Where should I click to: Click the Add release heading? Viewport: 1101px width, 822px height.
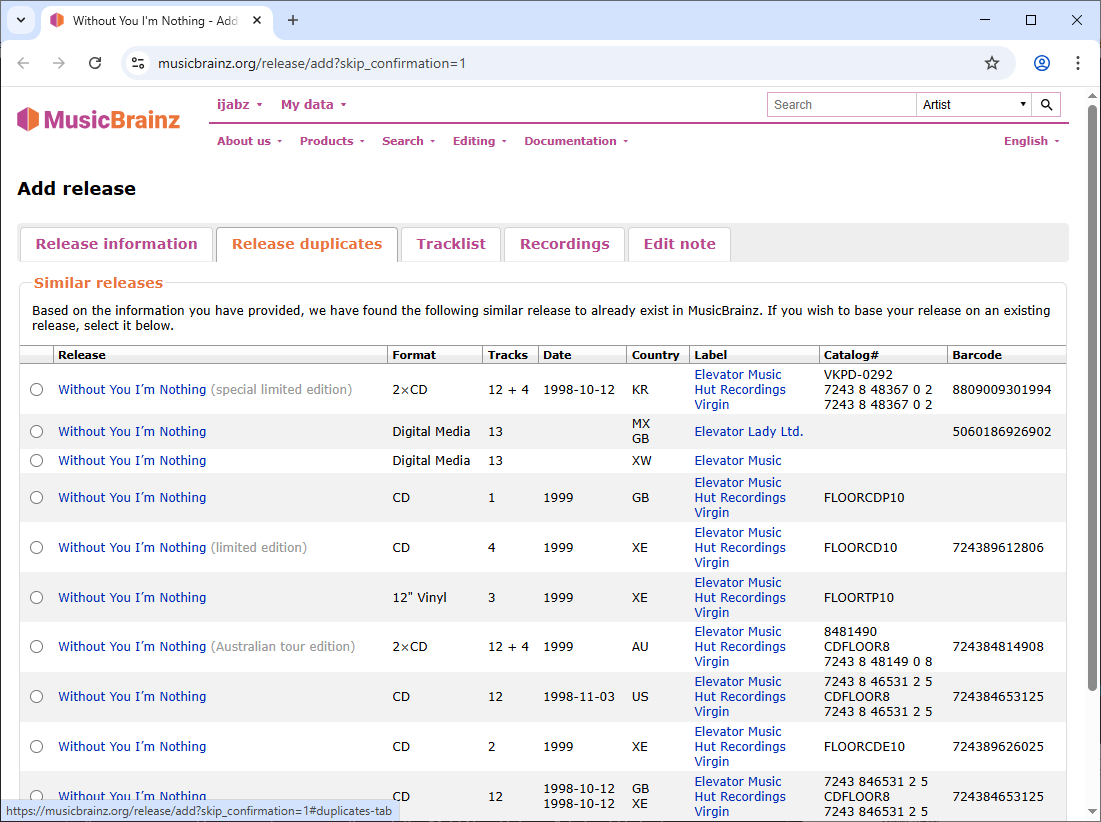(x=77, y=189)
